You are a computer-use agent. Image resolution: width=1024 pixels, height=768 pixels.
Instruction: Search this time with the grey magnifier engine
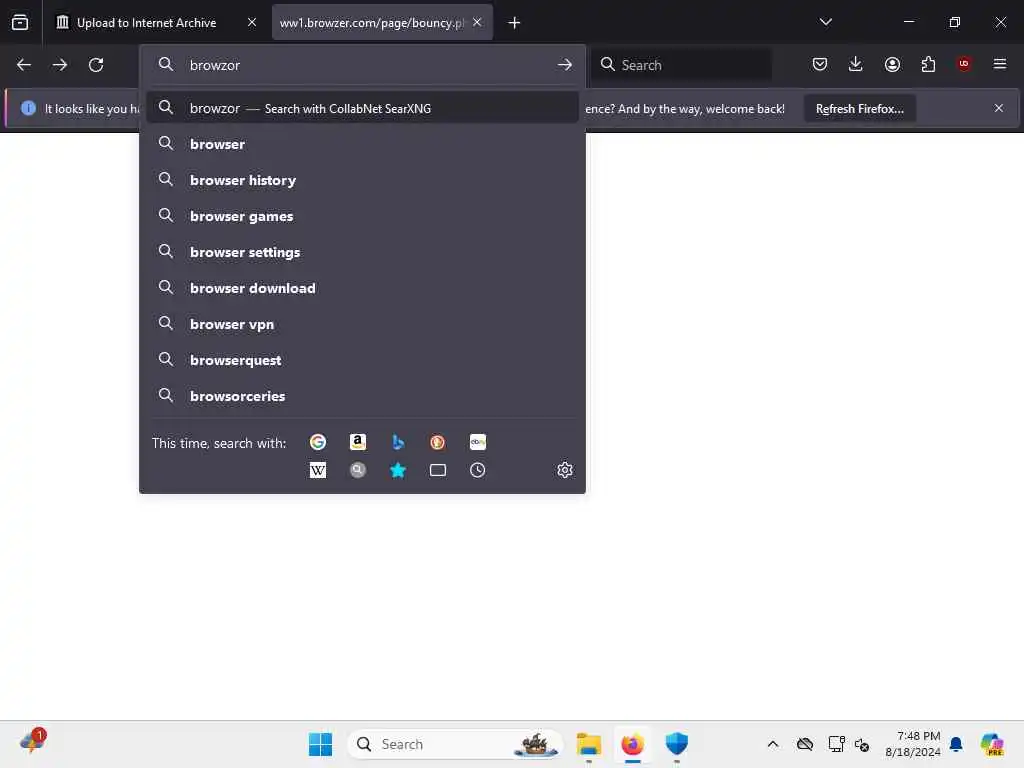[x=357, y=470]
